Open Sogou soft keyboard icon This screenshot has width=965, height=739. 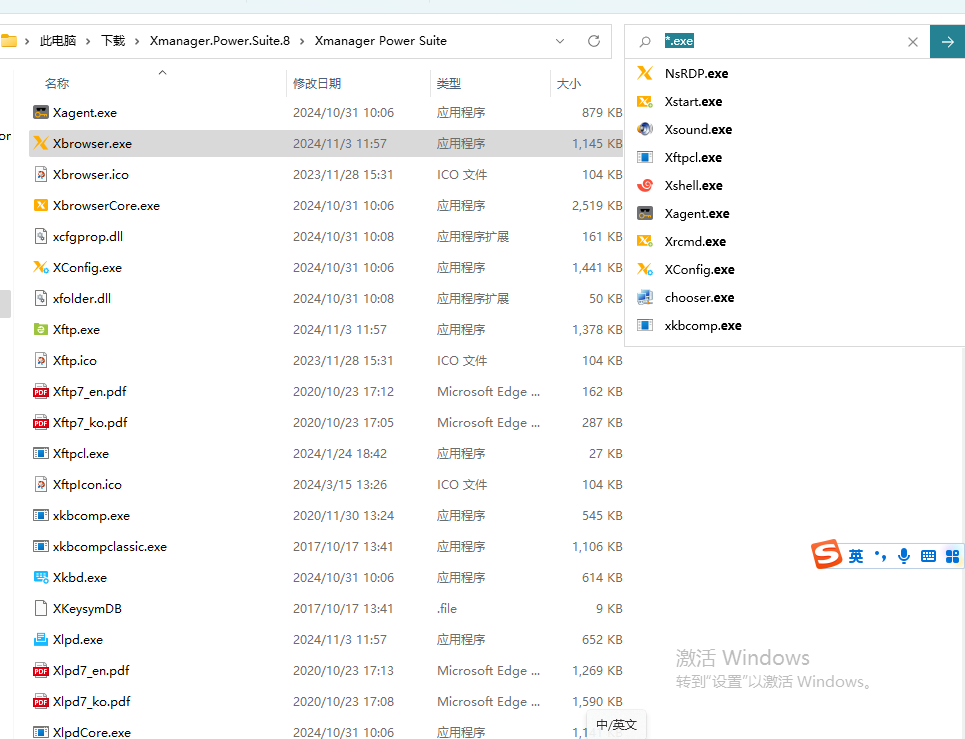pos(928,556)
